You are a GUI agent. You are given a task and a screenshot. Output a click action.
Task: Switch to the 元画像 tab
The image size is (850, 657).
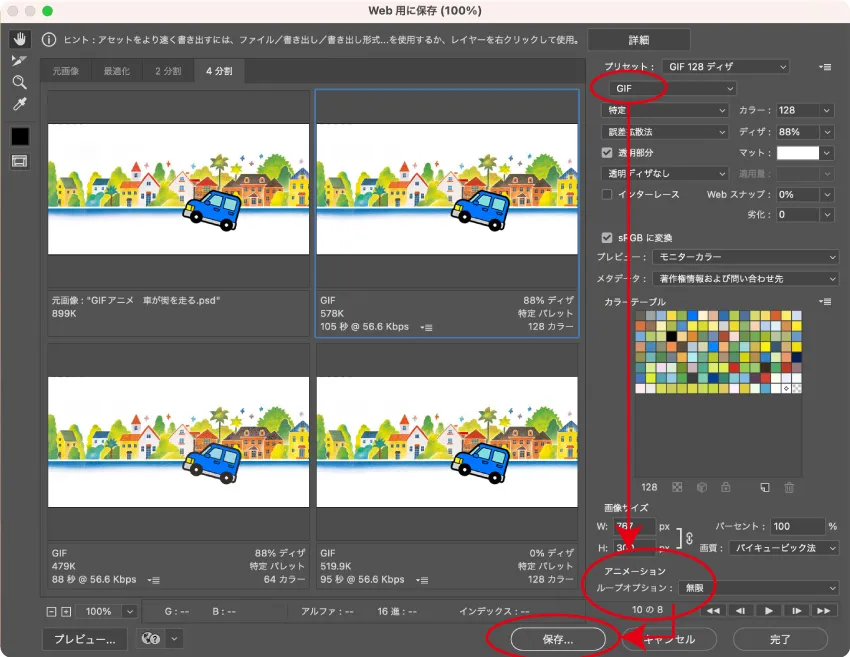pos(65,71)
